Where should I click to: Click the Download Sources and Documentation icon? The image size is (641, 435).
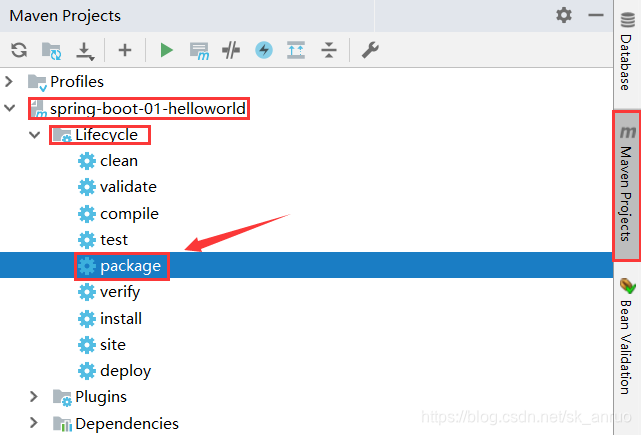pyautogui.click(x=85, y=51)
